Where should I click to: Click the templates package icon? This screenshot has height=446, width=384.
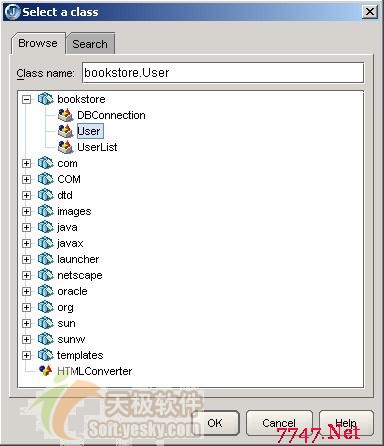[x=45, y=355]
